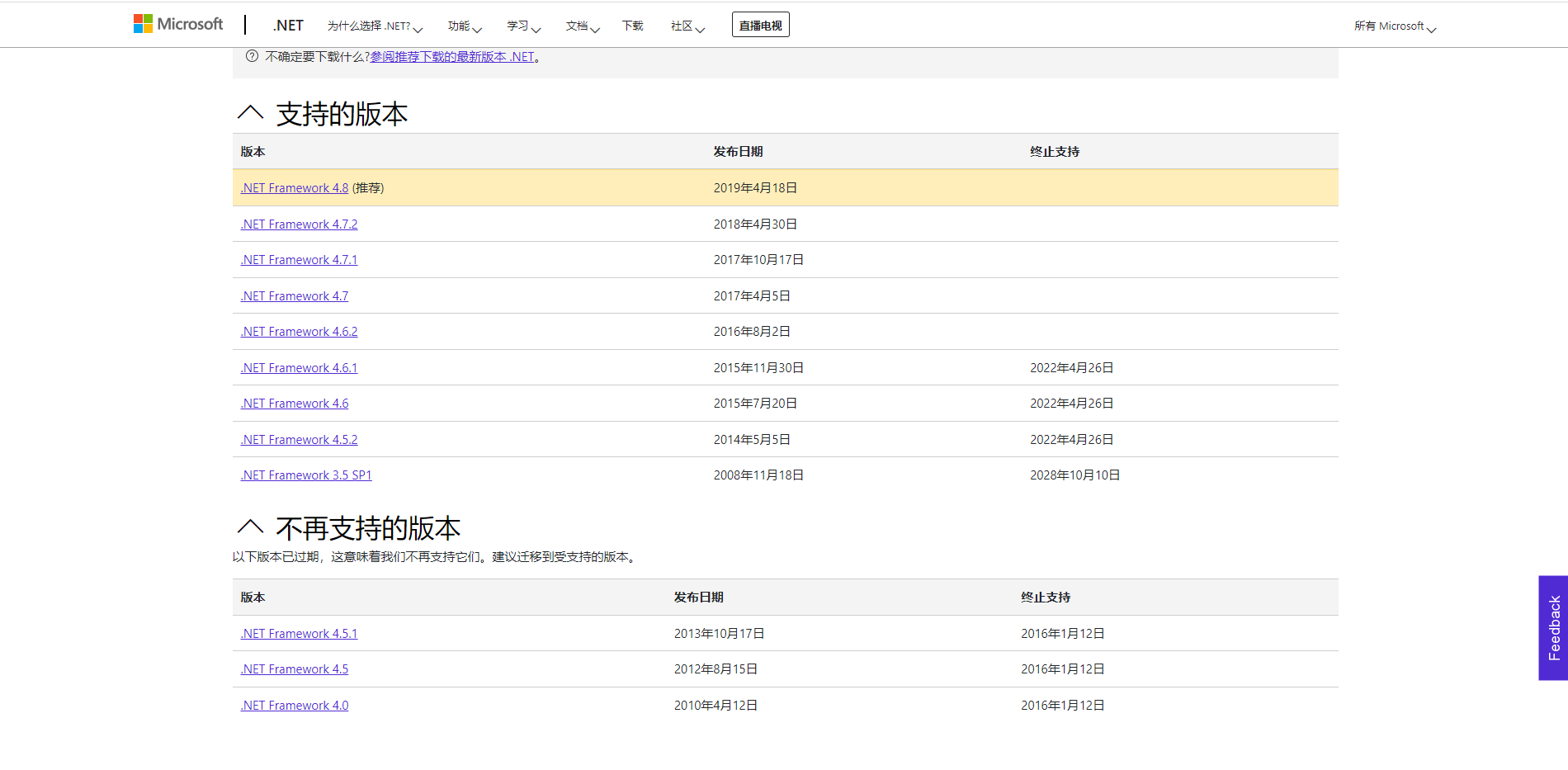Screen dimensions: 1568x770
Task: Click the 2015年11月30日 date cell
Action: coord(758,368)
